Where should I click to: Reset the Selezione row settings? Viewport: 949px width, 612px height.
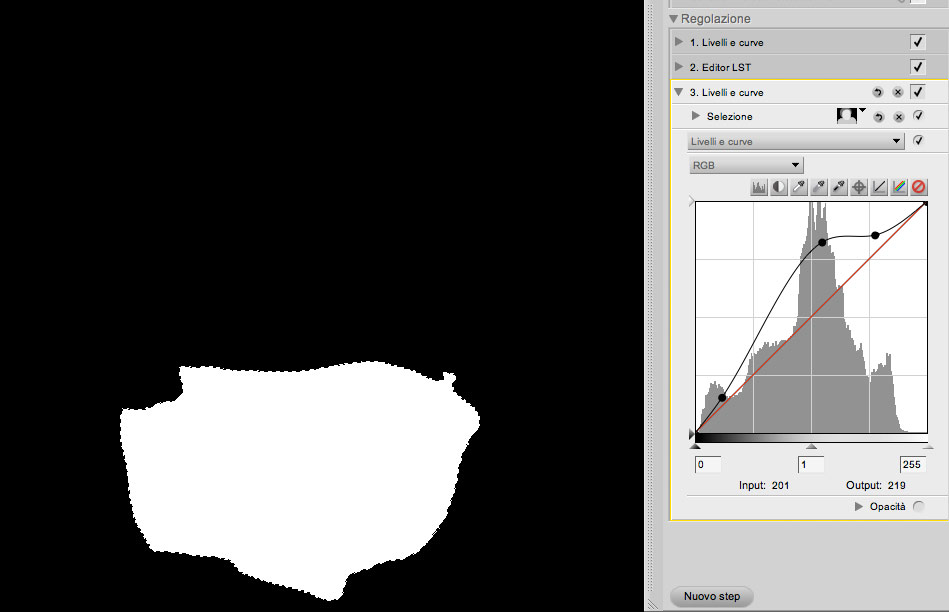coord(879,117)
